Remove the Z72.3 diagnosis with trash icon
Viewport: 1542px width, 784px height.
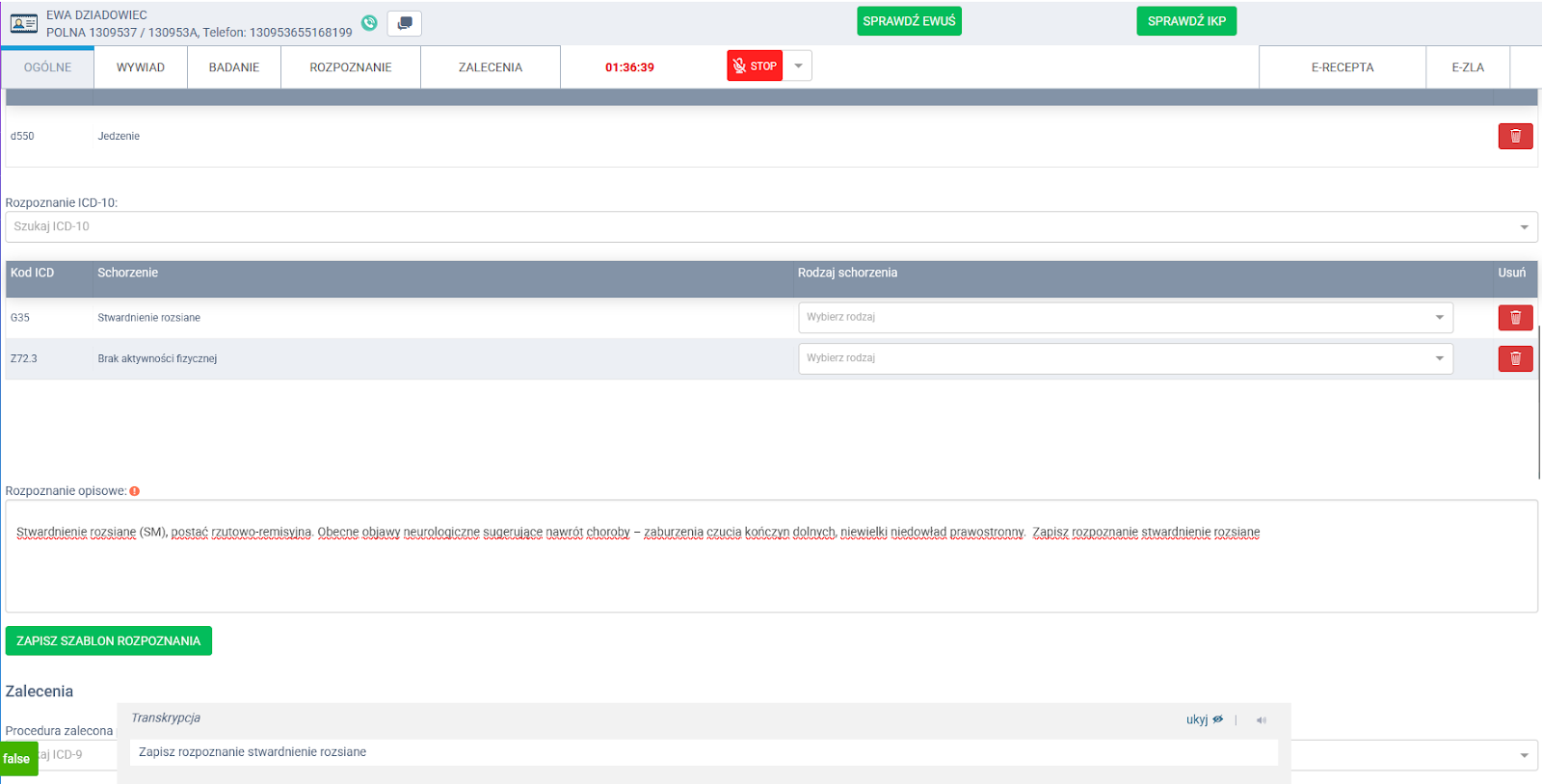(1515, 358)
